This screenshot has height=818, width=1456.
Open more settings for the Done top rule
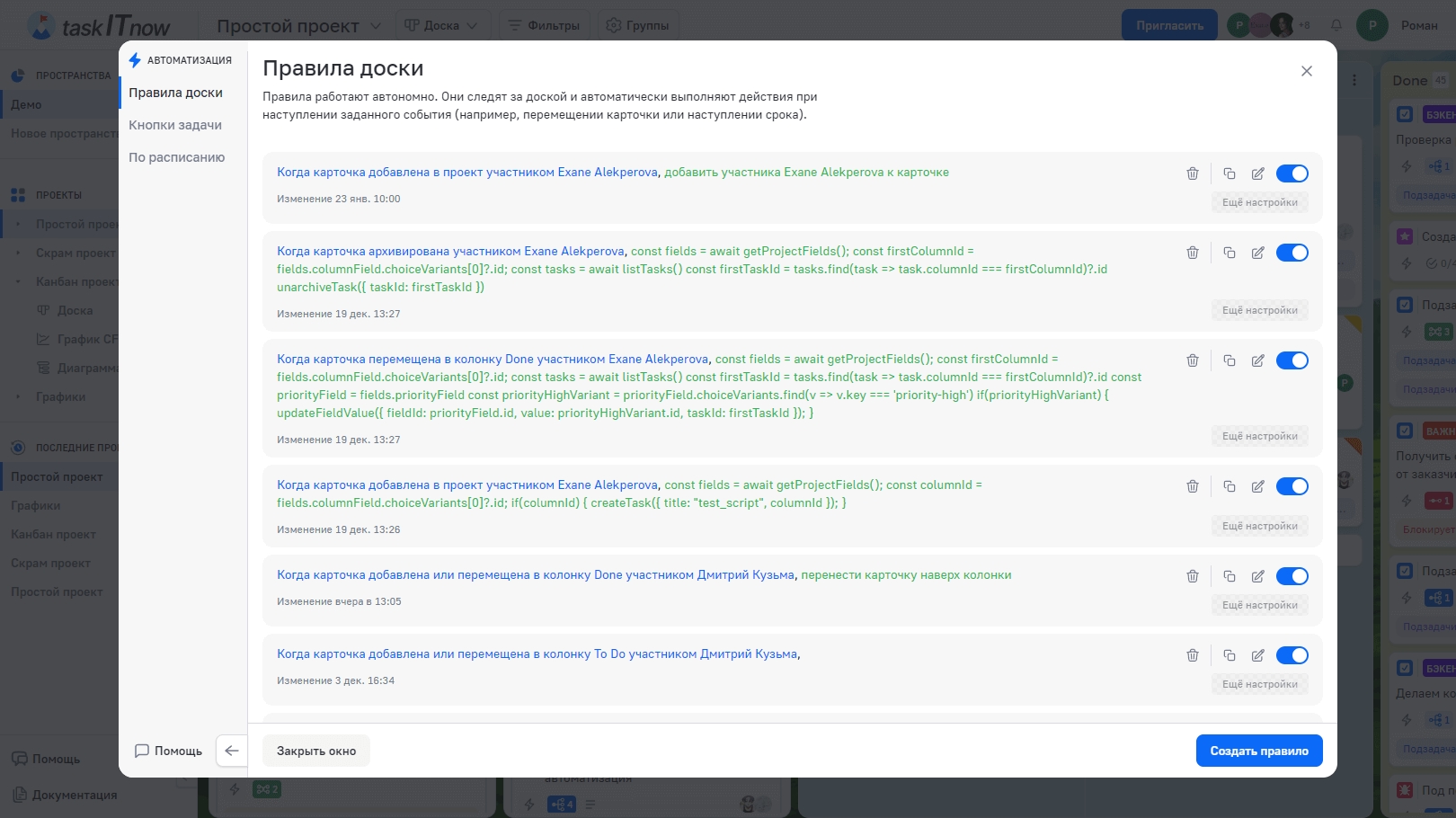(x=1259, y=605)
